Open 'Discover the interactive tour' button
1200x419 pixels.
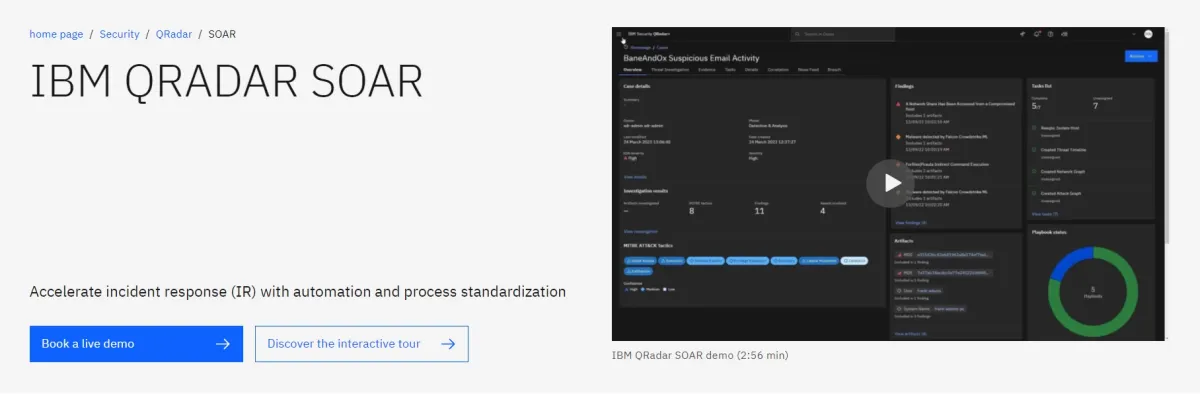tap(362, 344)
